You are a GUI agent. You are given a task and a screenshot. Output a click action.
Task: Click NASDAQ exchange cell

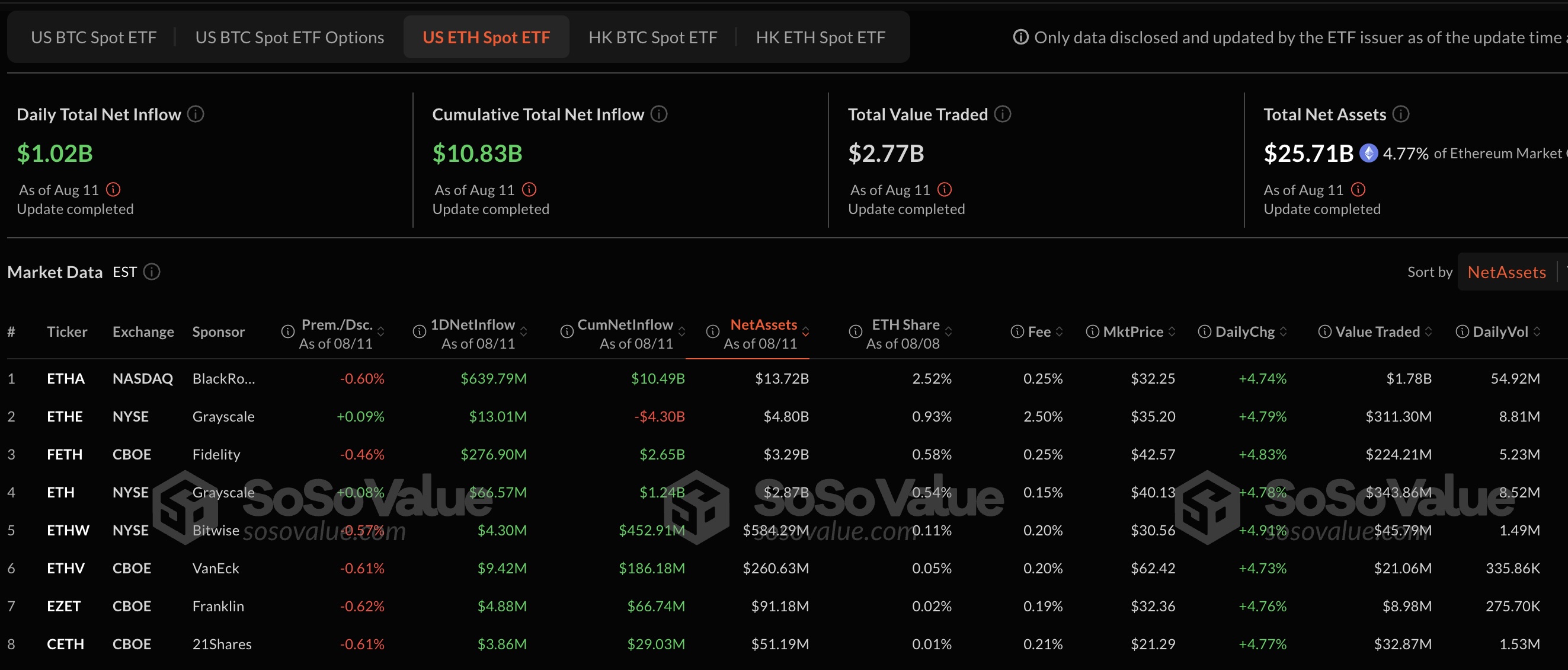pos(142,378)
